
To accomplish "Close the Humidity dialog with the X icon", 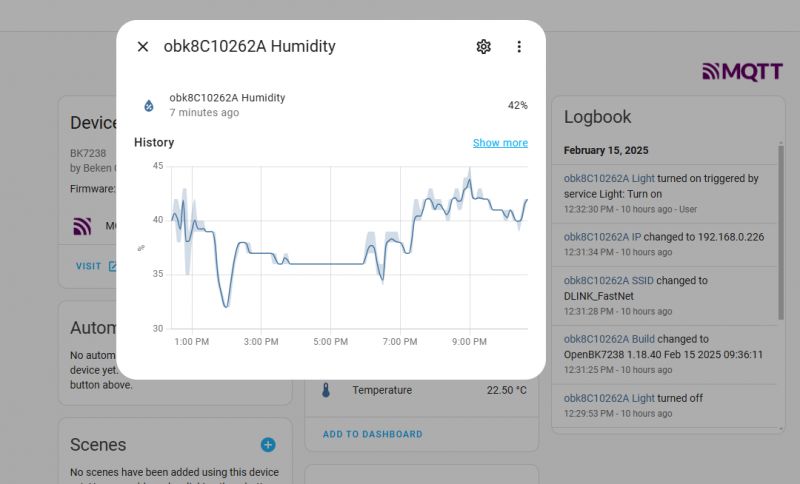I will coord(143,46).
